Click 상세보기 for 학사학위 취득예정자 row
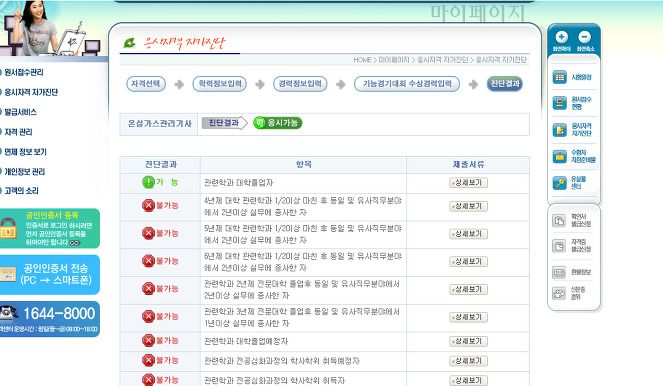The height and width of the screenshot is (386, 663). (468, 361)
